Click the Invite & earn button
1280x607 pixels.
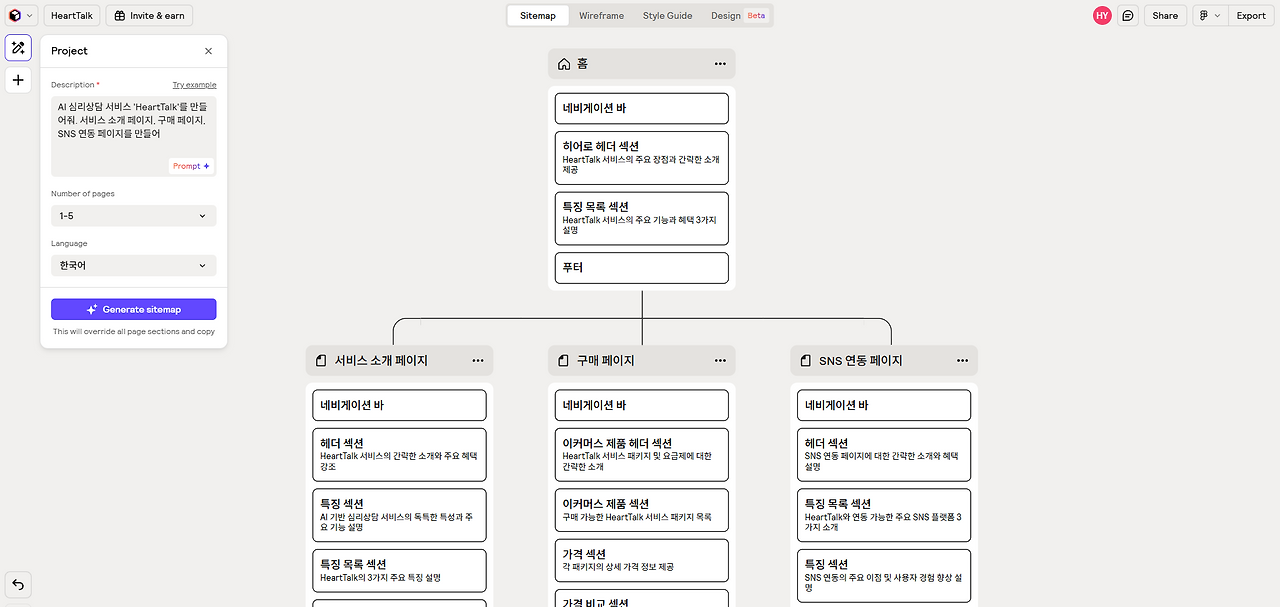click(x=149, y=15)
